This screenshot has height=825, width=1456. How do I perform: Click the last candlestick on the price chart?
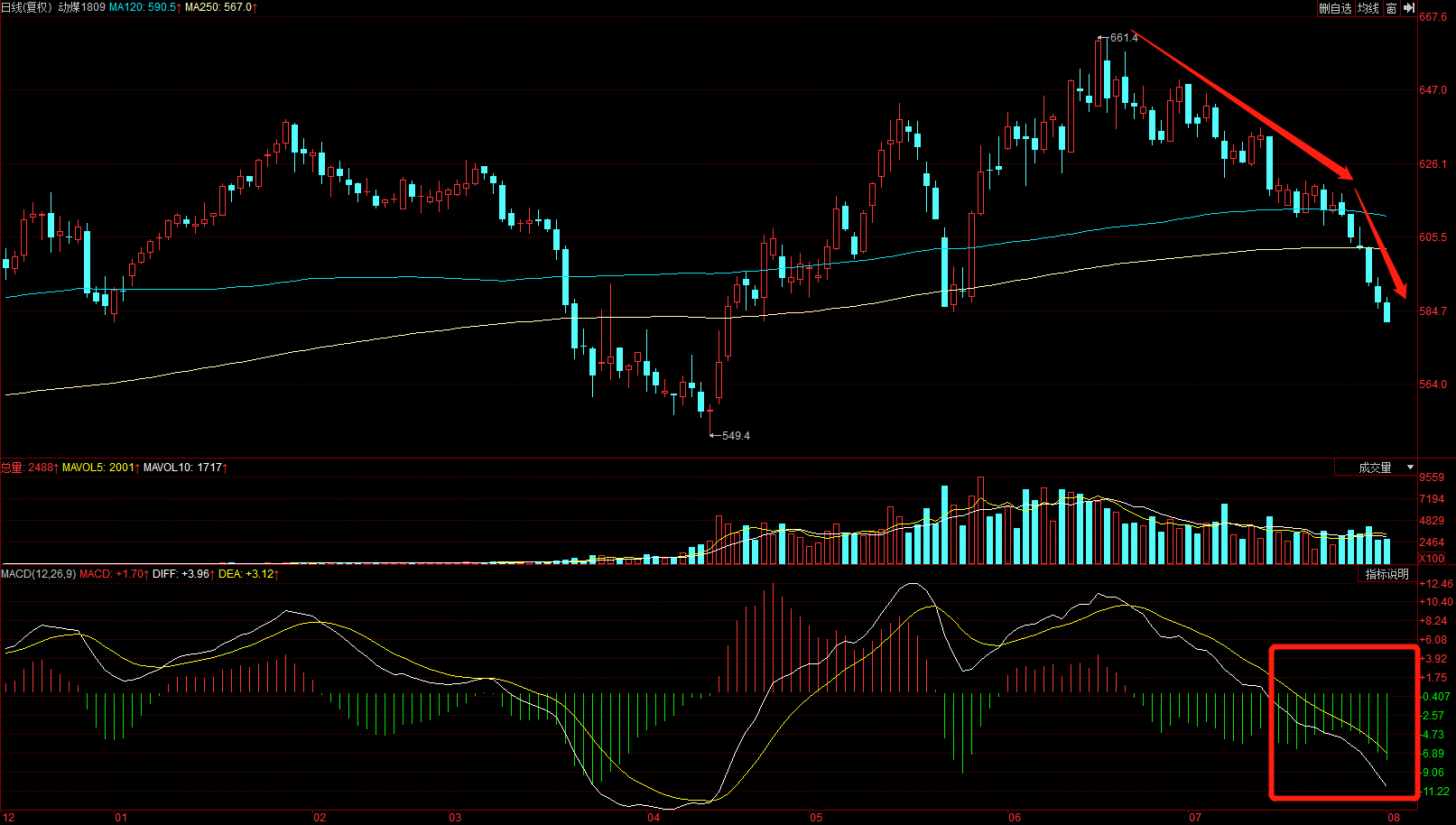(1386, 311)
